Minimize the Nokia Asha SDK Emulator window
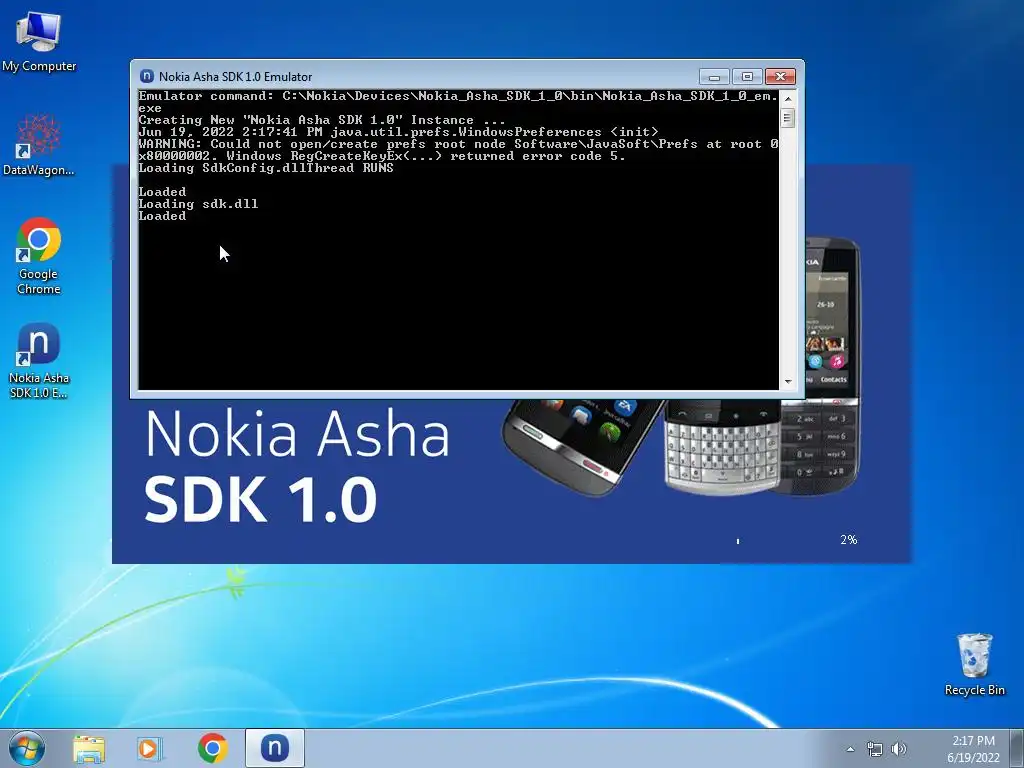 [x=714, y=77]
